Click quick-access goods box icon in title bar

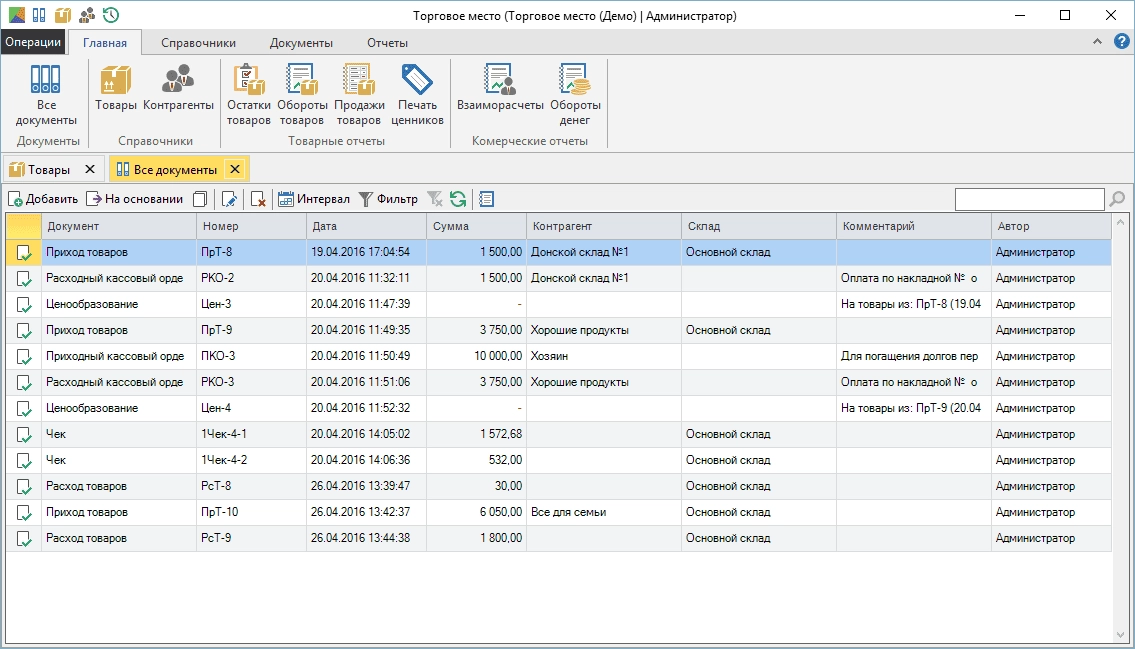tap(63, 14)
